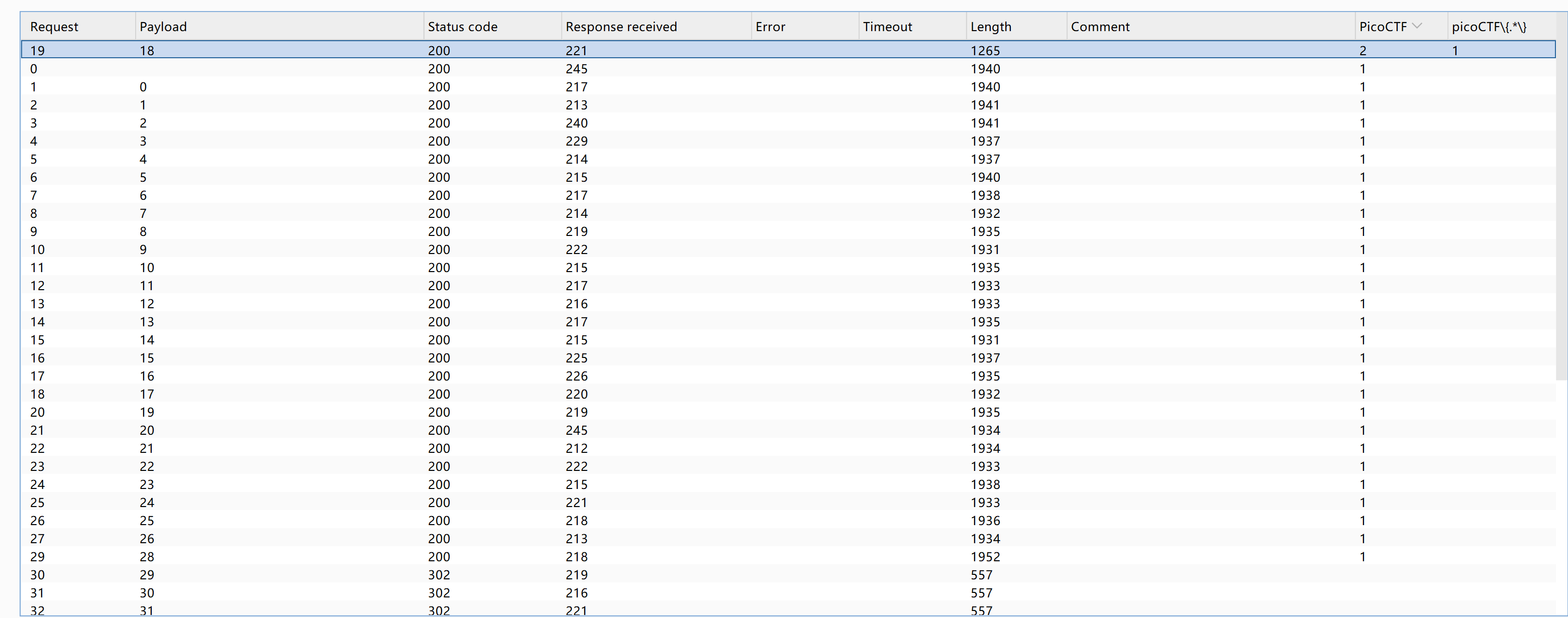Click the PicoCTF column header
Screen dimensions: 1568x618
1401,27
